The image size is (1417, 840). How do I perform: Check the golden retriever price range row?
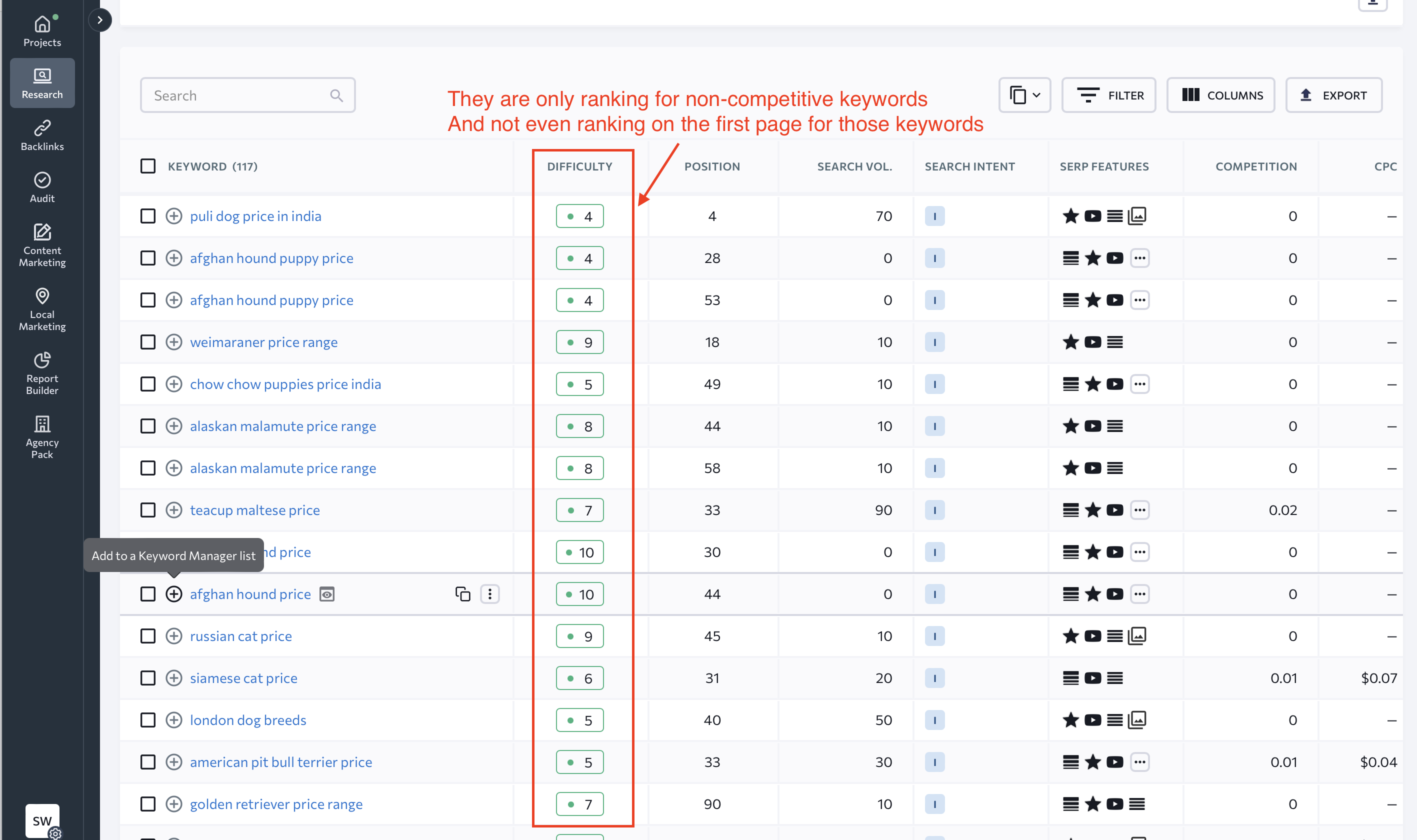tap(147, 804)
